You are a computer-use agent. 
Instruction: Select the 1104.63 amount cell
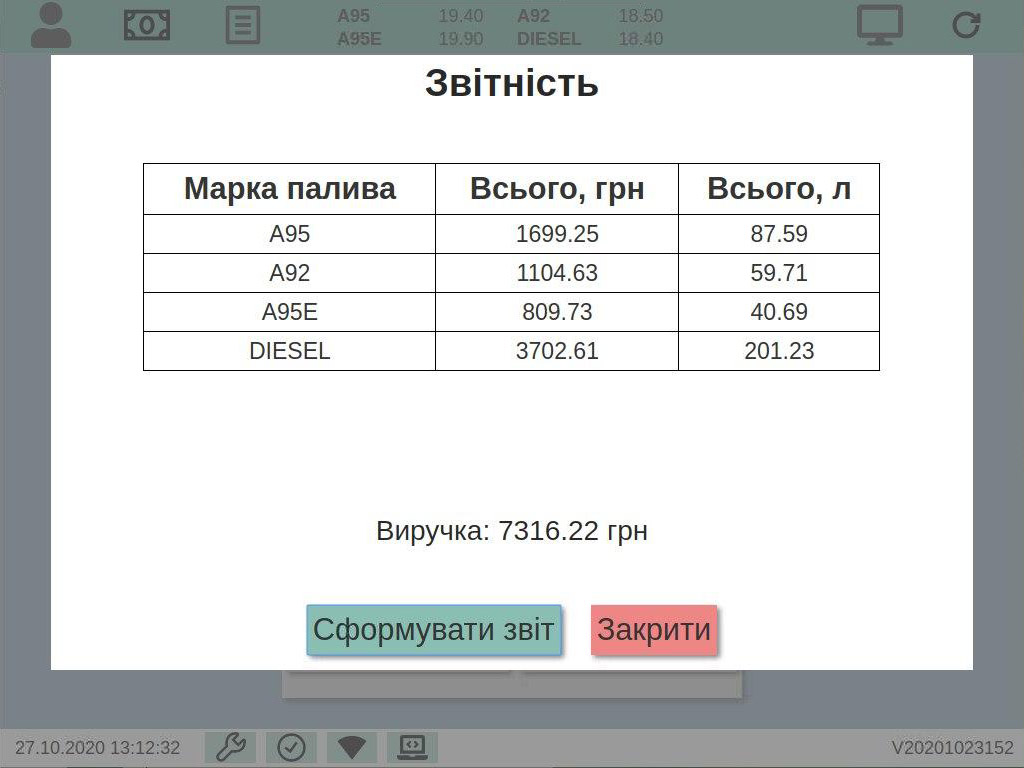[x=557, y=273]
